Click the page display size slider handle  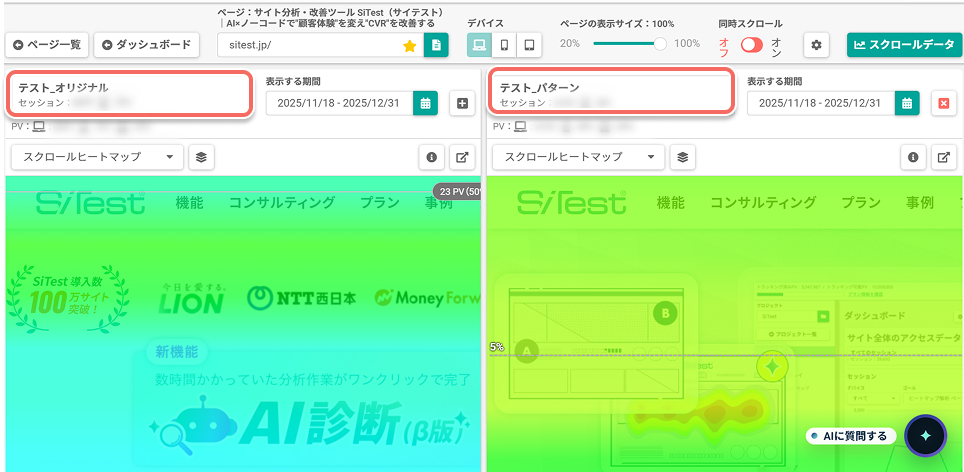[660, 44]
